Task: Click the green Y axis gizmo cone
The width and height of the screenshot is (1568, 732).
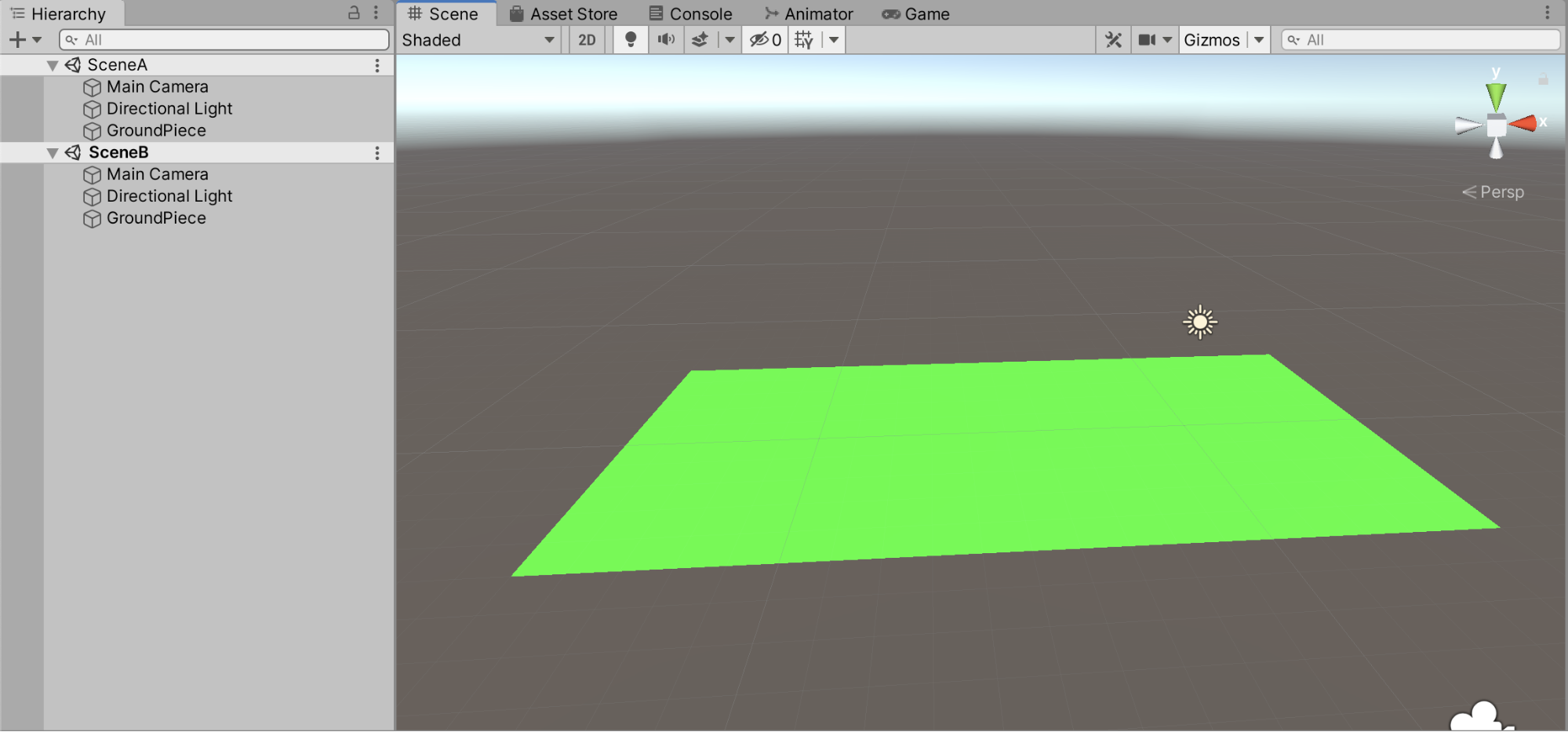Action: (1496, 97)
